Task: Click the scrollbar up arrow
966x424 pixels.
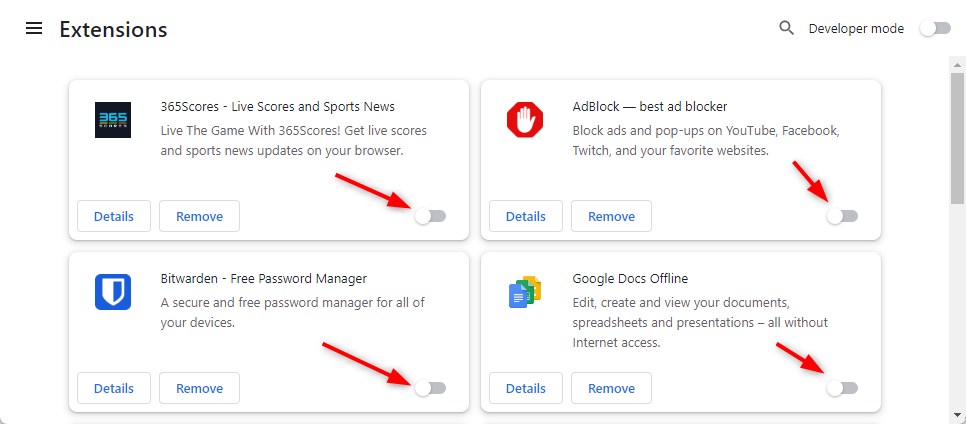Action: (957, 64)
